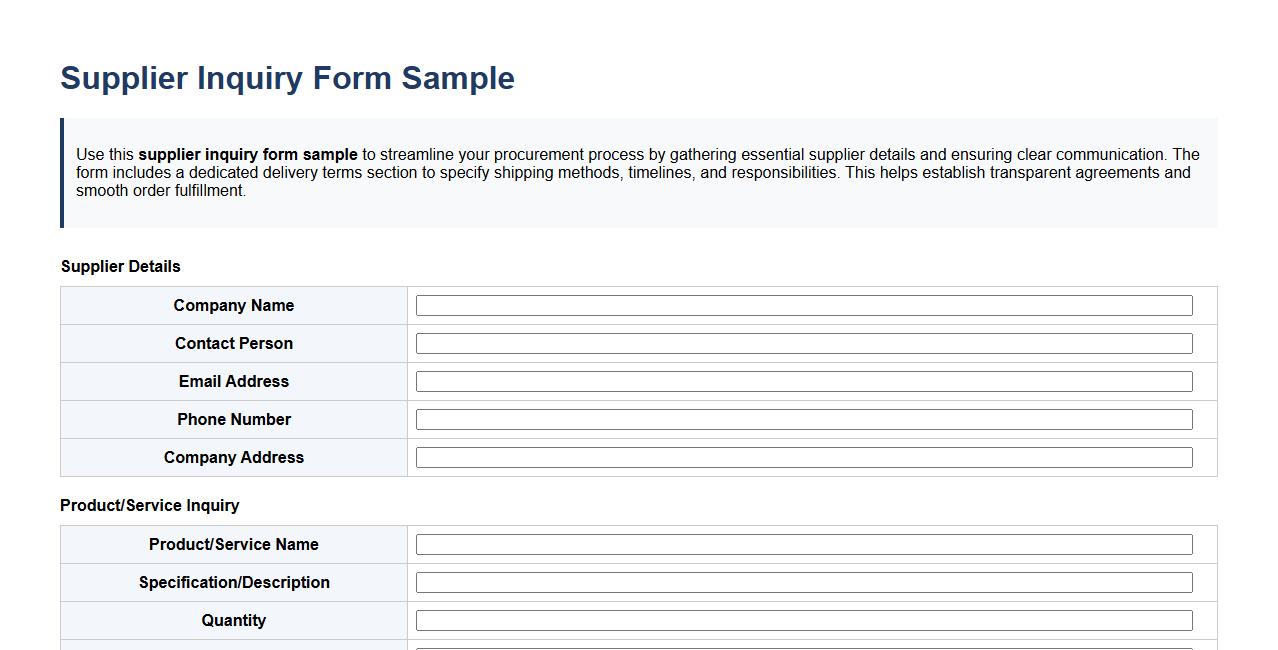The image size is (1278, 650).
Task: Select the Company Name row label
Action: 233,305
